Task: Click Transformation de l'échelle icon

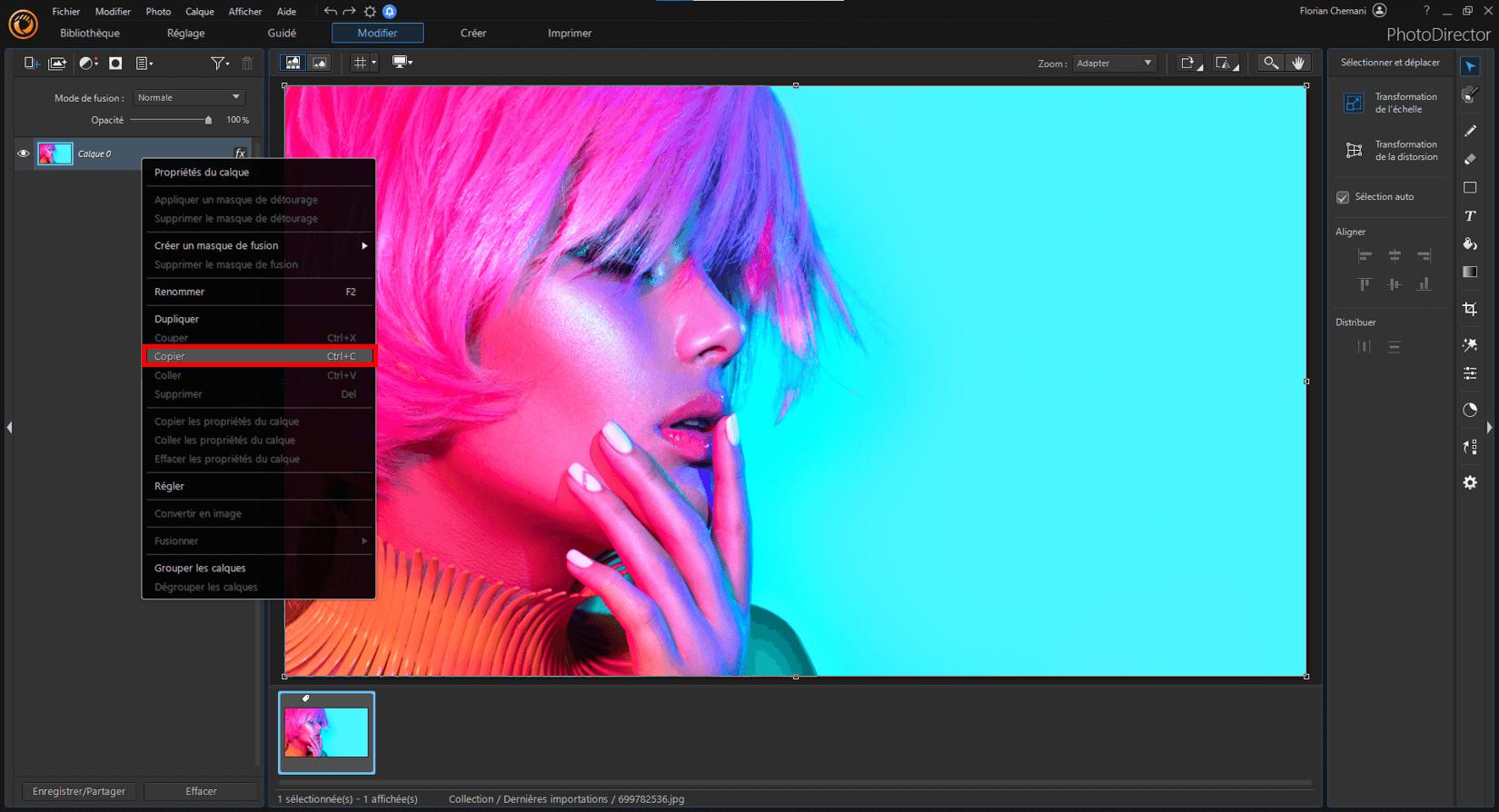Action: point(1354,103)
